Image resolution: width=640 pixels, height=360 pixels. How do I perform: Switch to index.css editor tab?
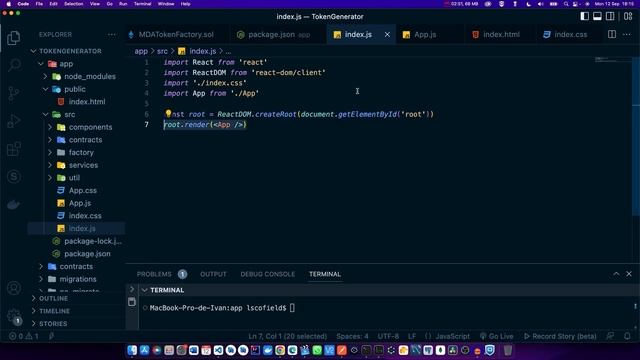570,35
